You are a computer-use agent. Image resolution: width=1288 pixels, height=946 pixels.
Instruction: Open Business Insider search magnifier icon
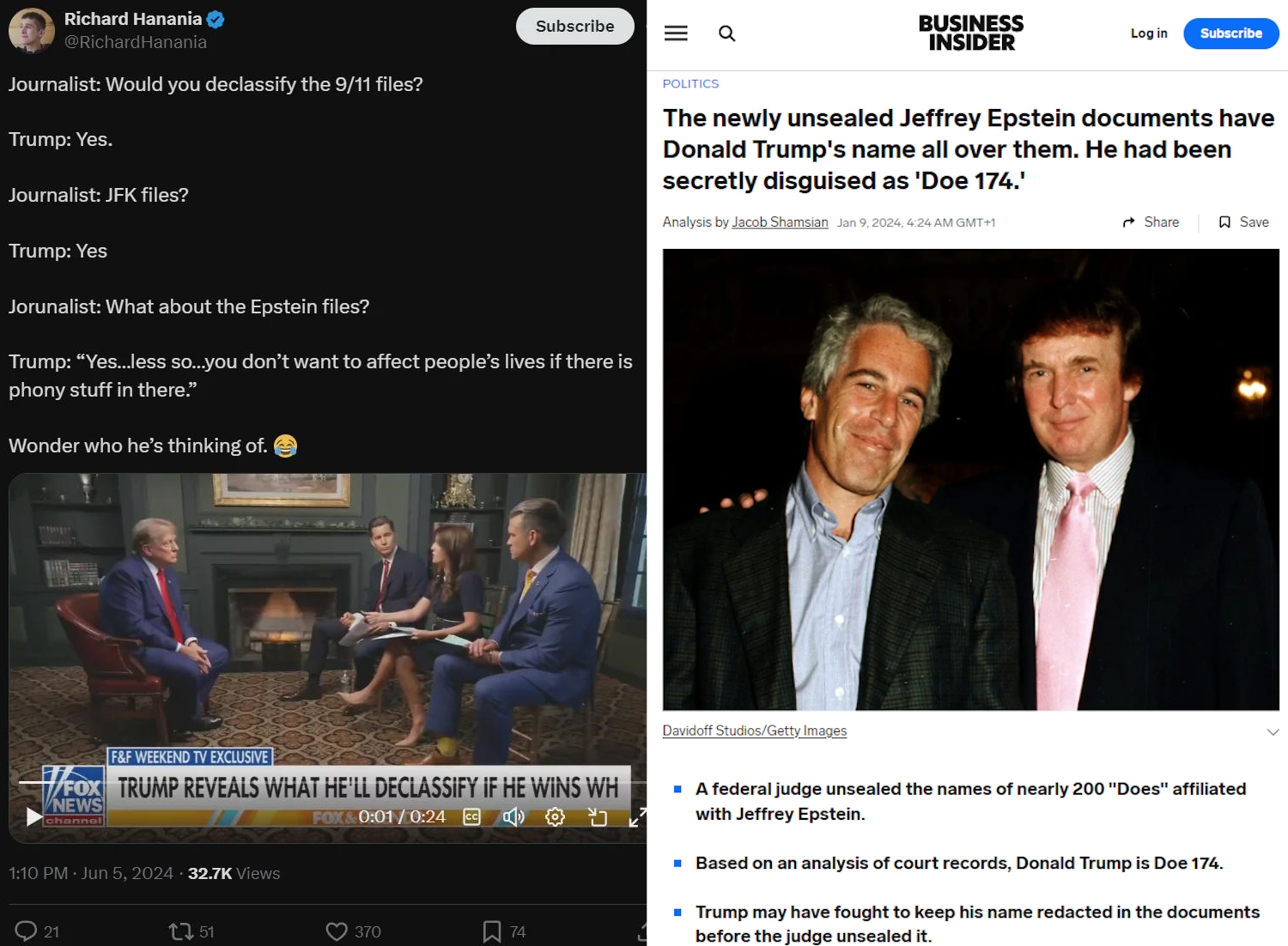726,33
